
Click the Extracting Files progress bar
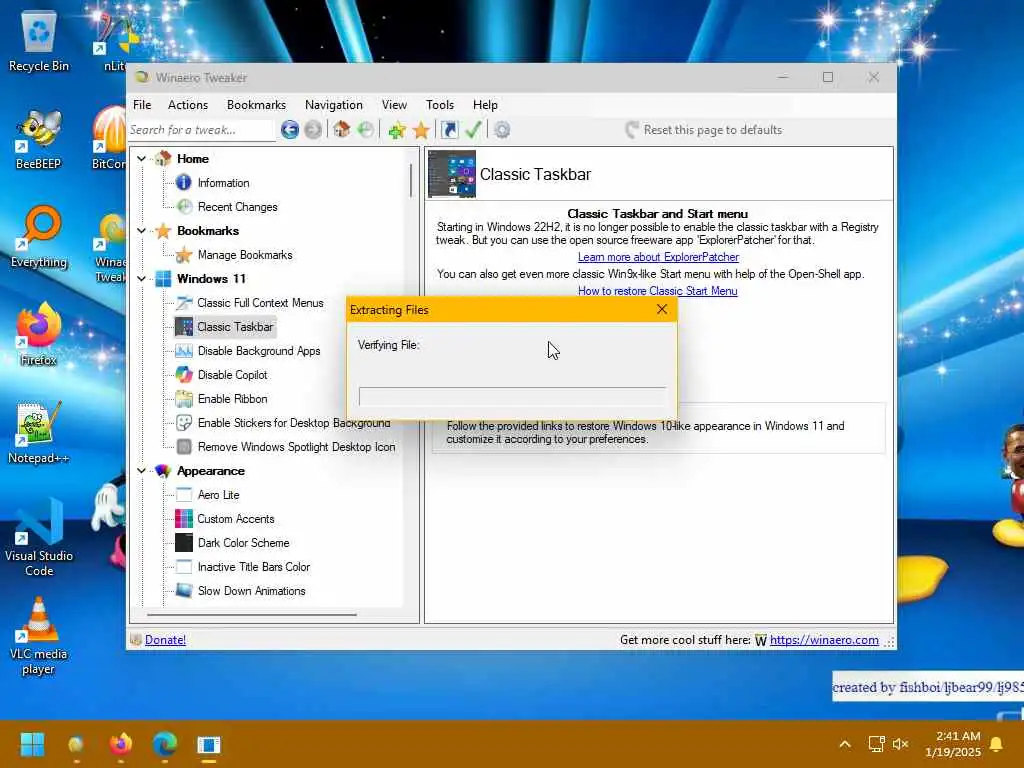(513, 396)
